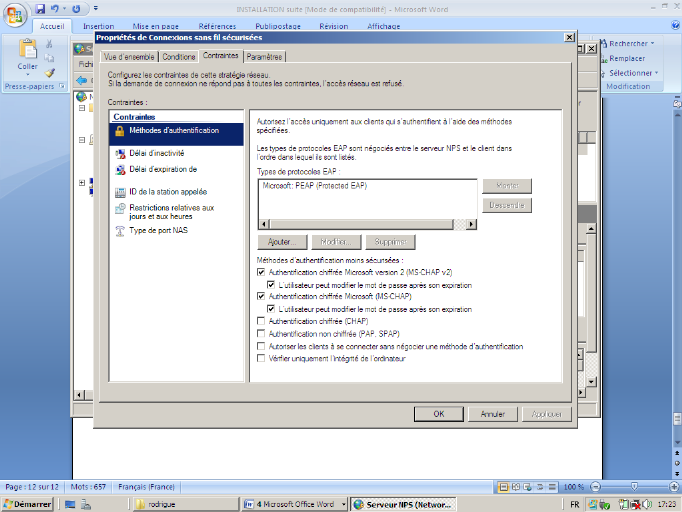Open the Affichage ribbon tab

(384, 26)
